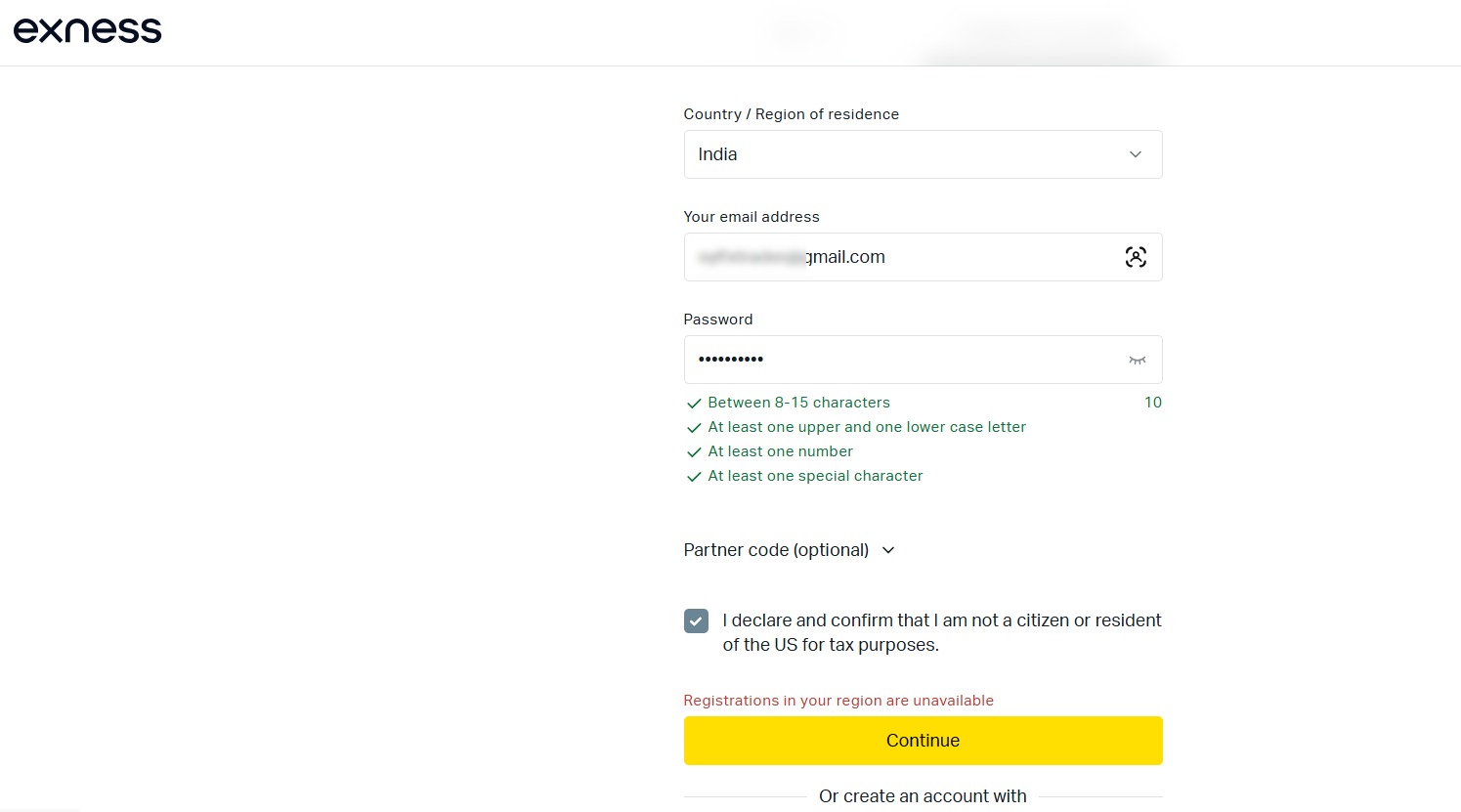Screen dimensions: 1461x812
Task: Click 'Partner code (optional)' label
Action: click(x=776, y=549)
